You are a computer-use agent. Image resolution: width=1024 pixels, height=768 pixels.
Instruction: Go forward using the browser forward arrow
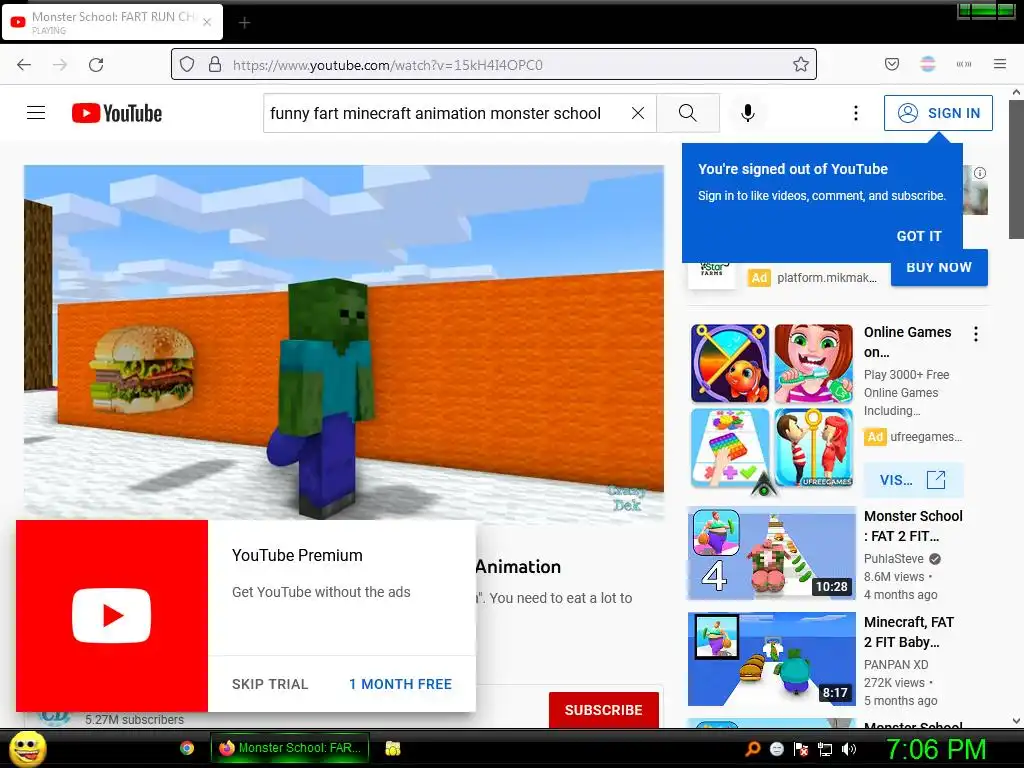60,65
